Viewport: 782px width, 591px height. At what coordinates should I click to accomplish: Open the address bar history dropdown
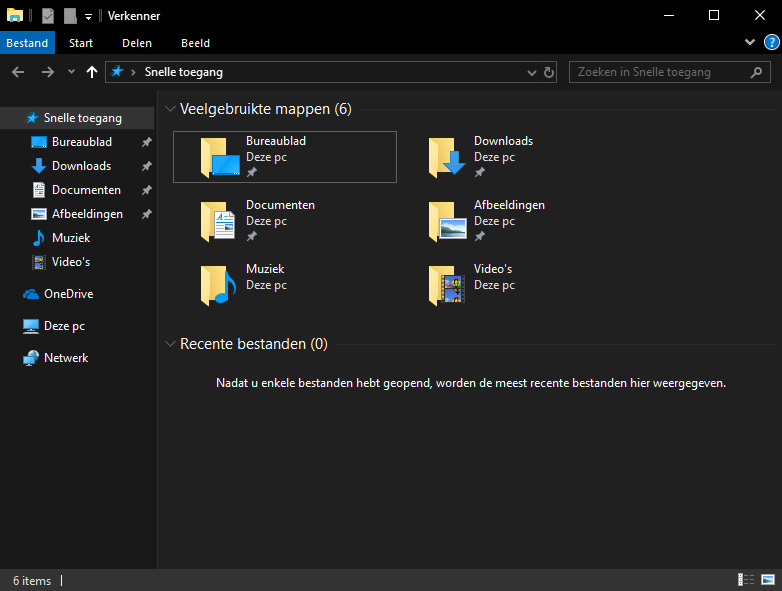[x=532, y=72]
